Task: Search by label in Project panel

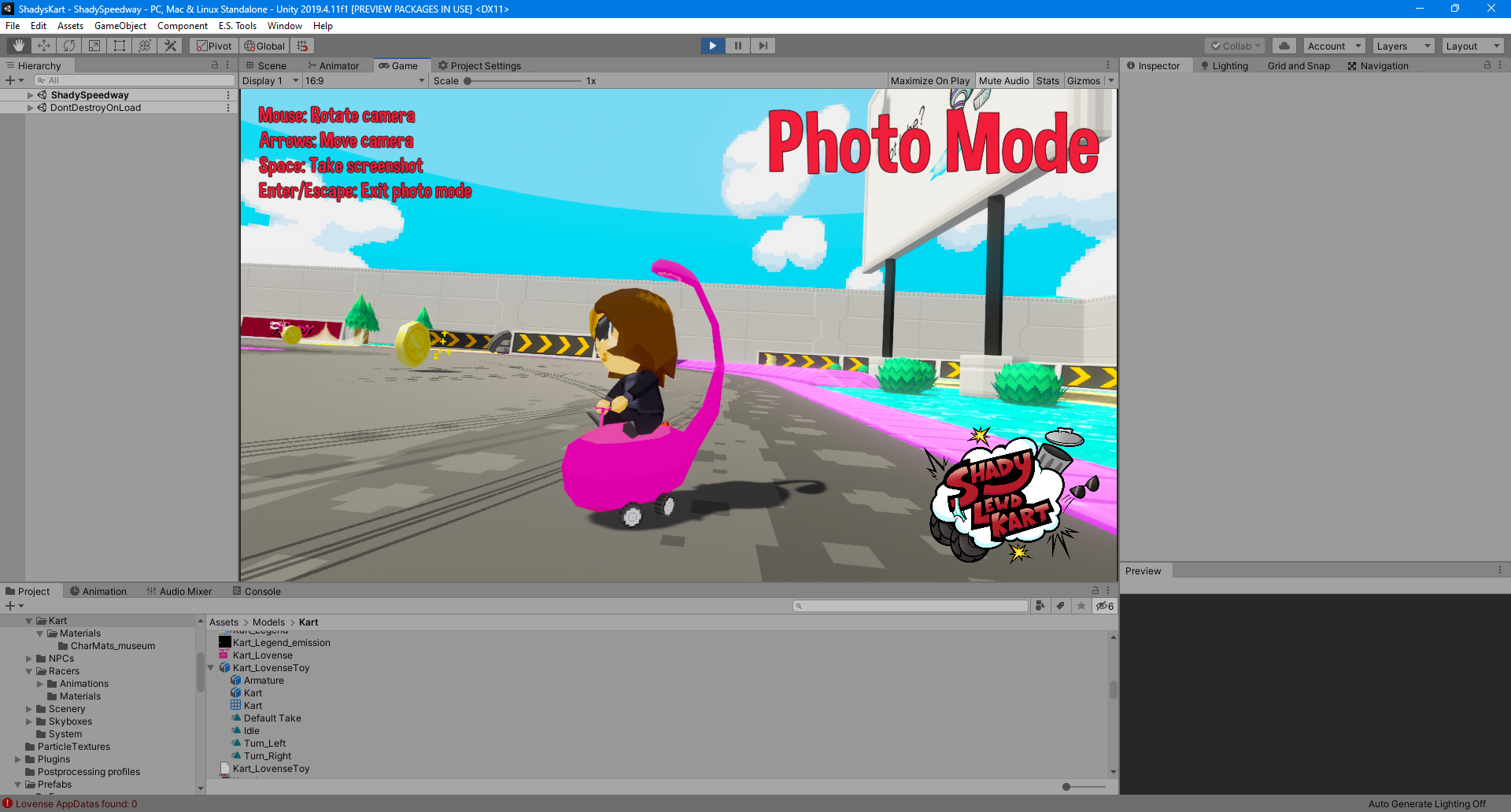Action: (x=1061, y=606)
